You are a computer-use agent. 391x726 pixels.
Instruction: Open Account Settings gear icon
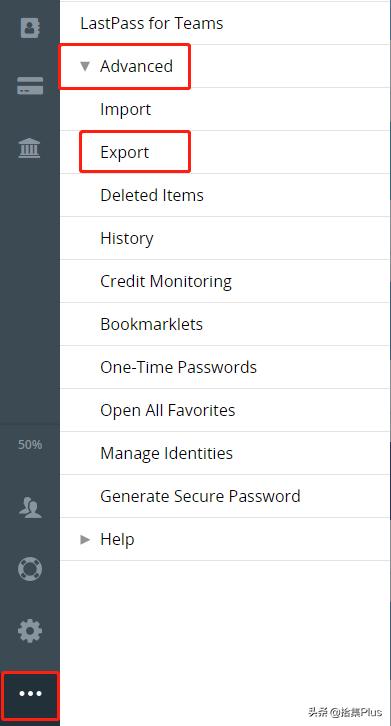[30, 631]
